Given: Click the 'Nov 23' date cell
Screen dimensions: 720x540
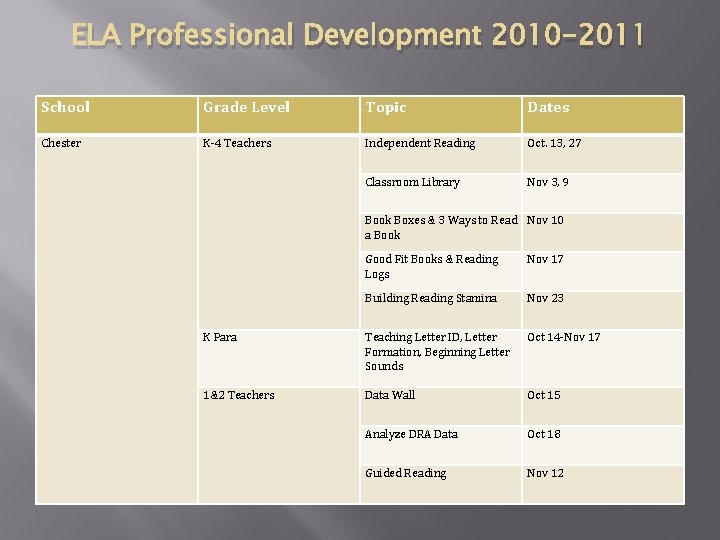Looking at the screenshot, I should tap(603, 310).
